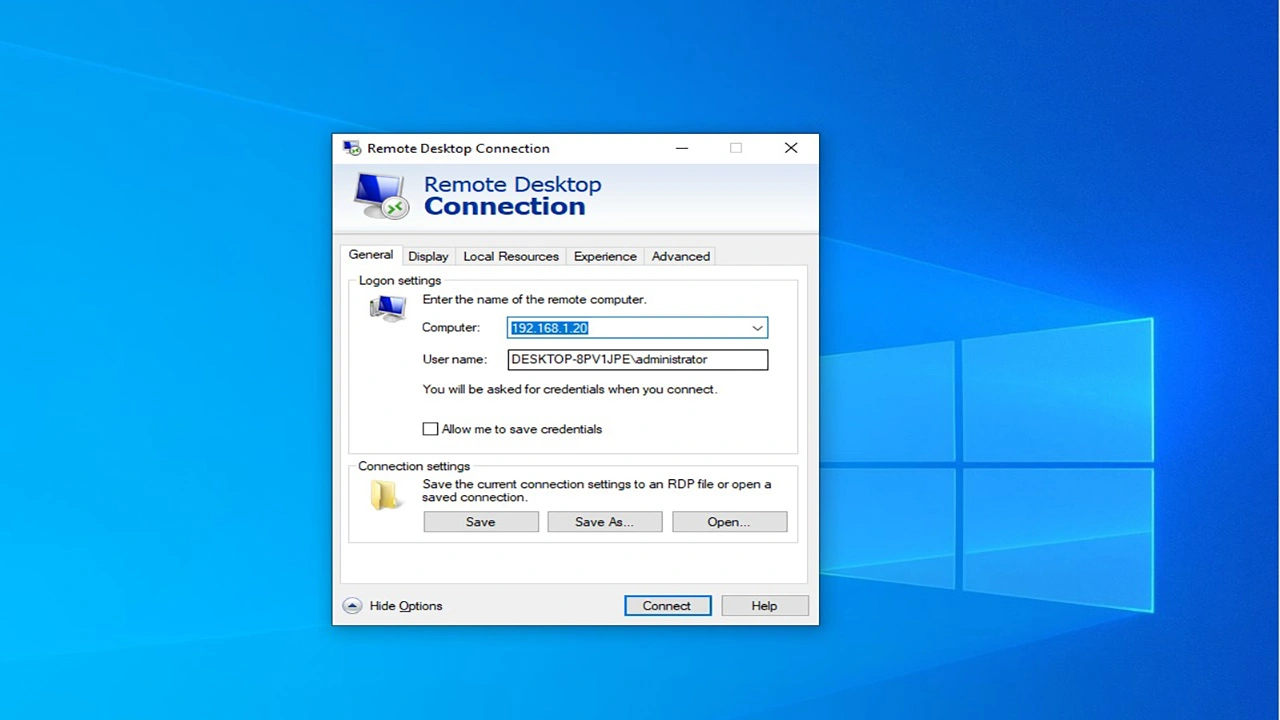Image resolution: width=1280 pixels, height=720 pixels.
Task: Click the large Remote Desktop banner monitor icon
Action: pos(381,196)
